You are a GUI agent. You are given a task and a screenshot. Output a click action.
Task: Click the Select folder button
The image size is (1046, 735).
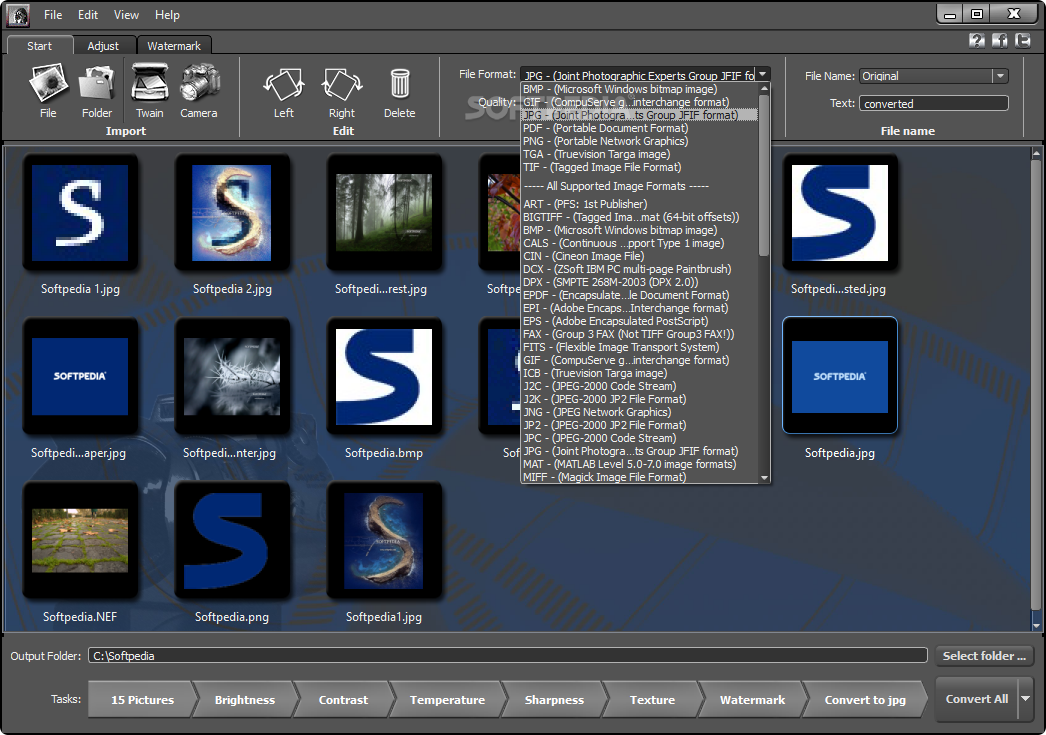point(984,656)
